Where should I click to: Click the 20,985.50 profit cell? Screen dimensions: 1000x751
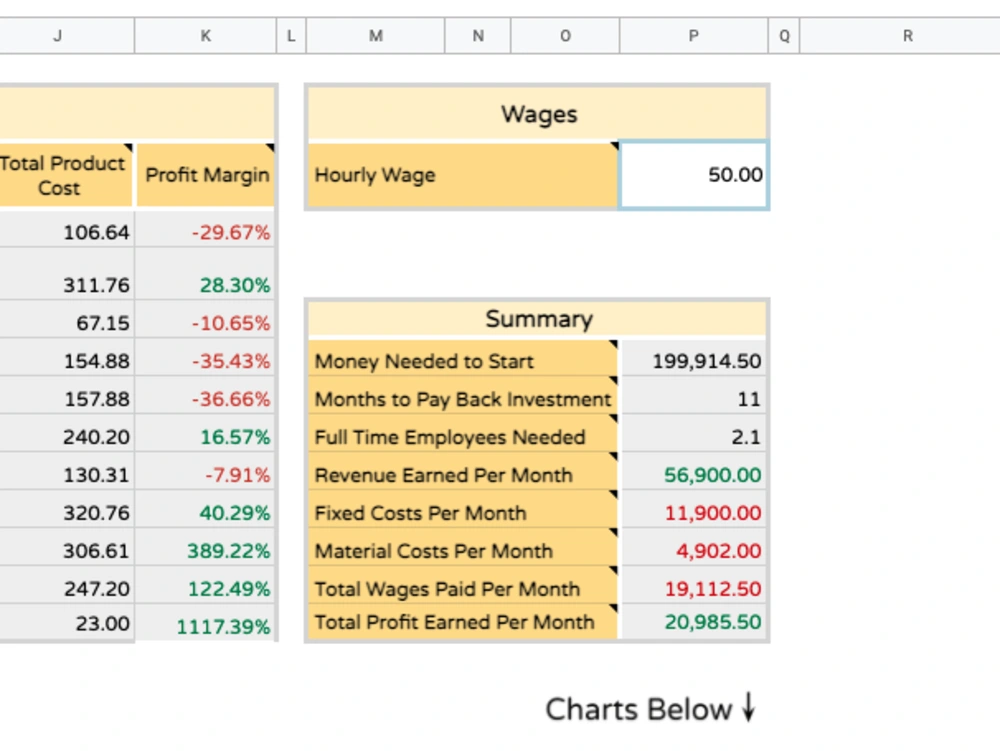694,622
